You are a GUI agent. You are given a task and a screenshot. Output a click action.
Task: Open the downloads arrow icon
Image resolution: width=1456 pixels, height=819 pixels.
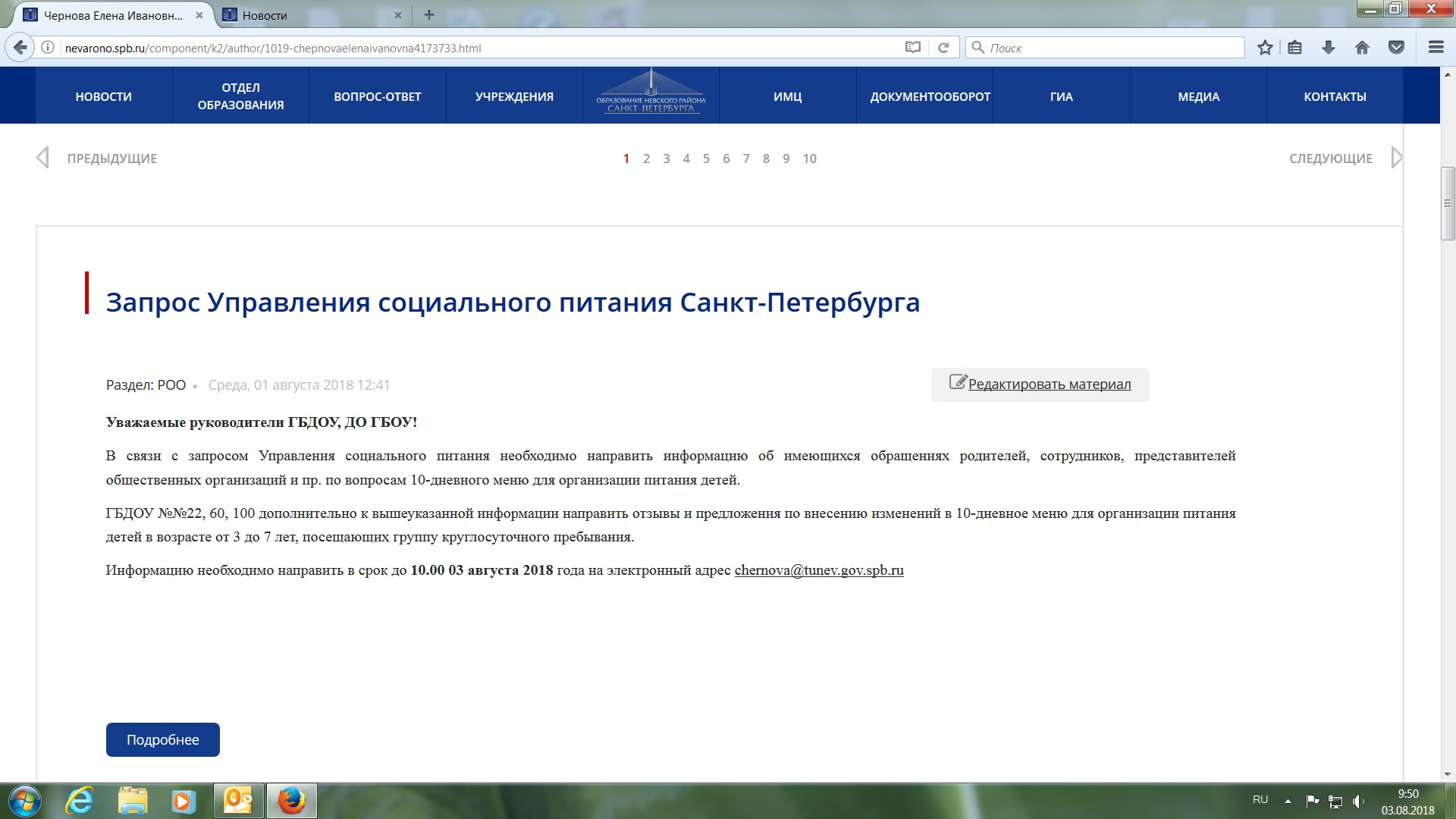coord(1329,48)
